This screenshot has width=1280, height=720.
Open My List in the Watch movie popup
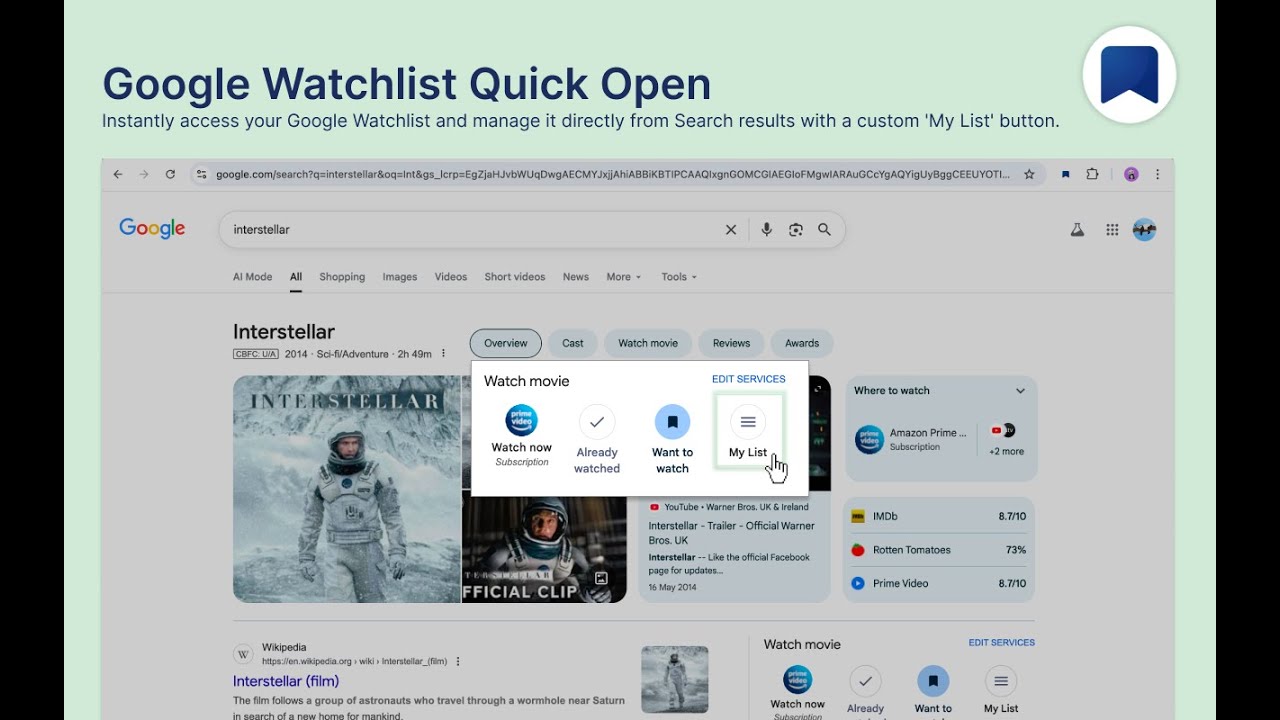coord(748,431)
